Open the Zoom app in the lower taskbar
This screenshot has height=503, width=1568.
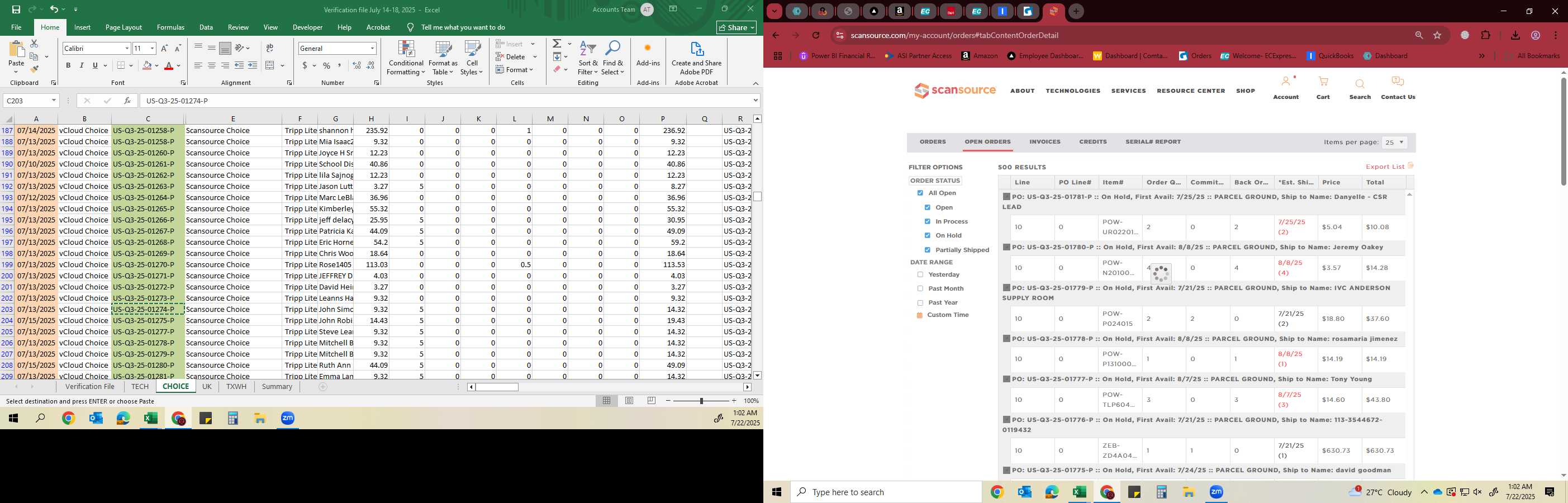click(x=1216, y=492)
